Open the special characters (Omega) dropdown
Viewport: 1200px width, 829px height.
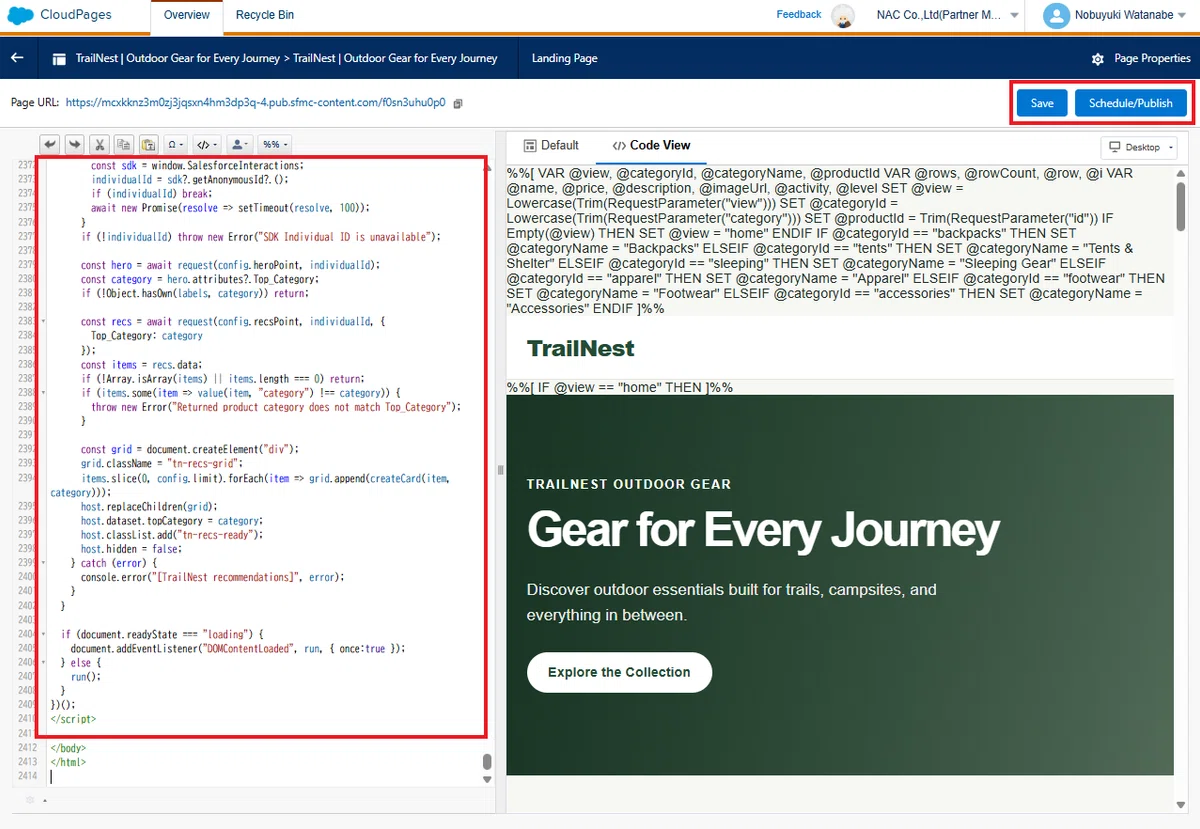tap(175, 144)
